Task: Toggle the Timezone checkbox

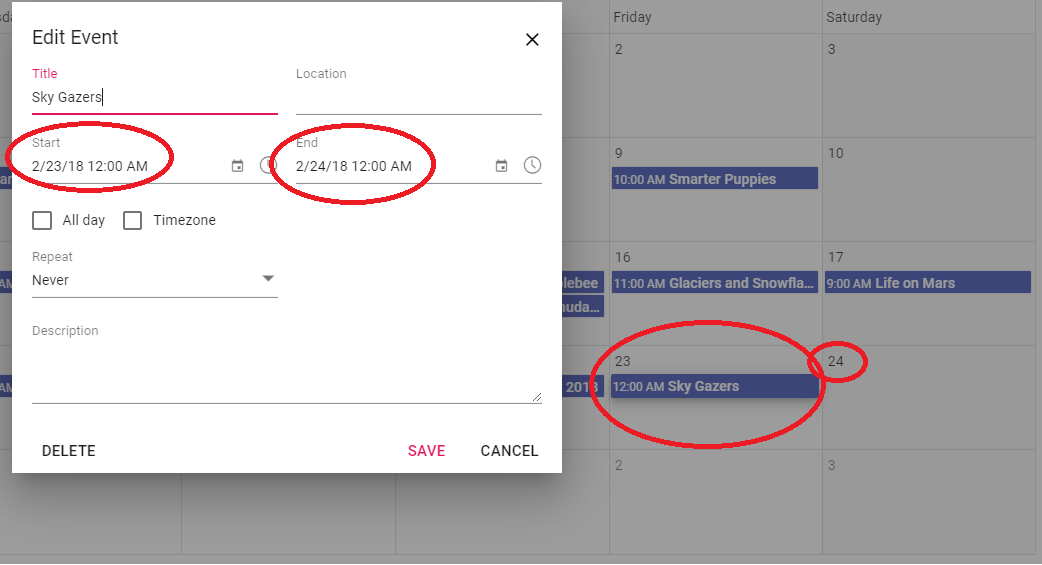Action: click(132, 220)
